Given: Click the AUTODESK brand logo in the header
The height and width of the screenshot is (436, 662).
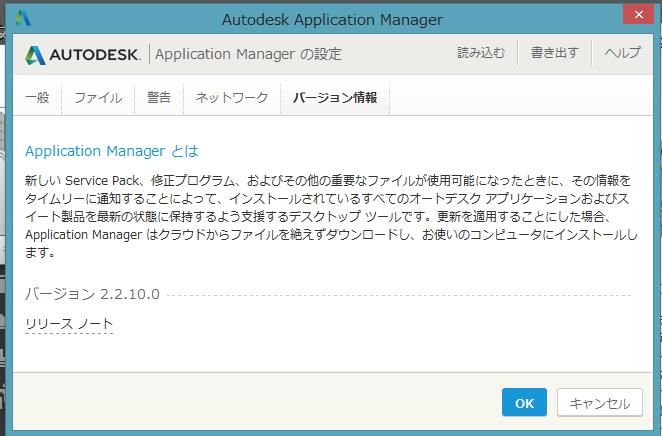Looking at the screenshot, I should tap(82, 54).
